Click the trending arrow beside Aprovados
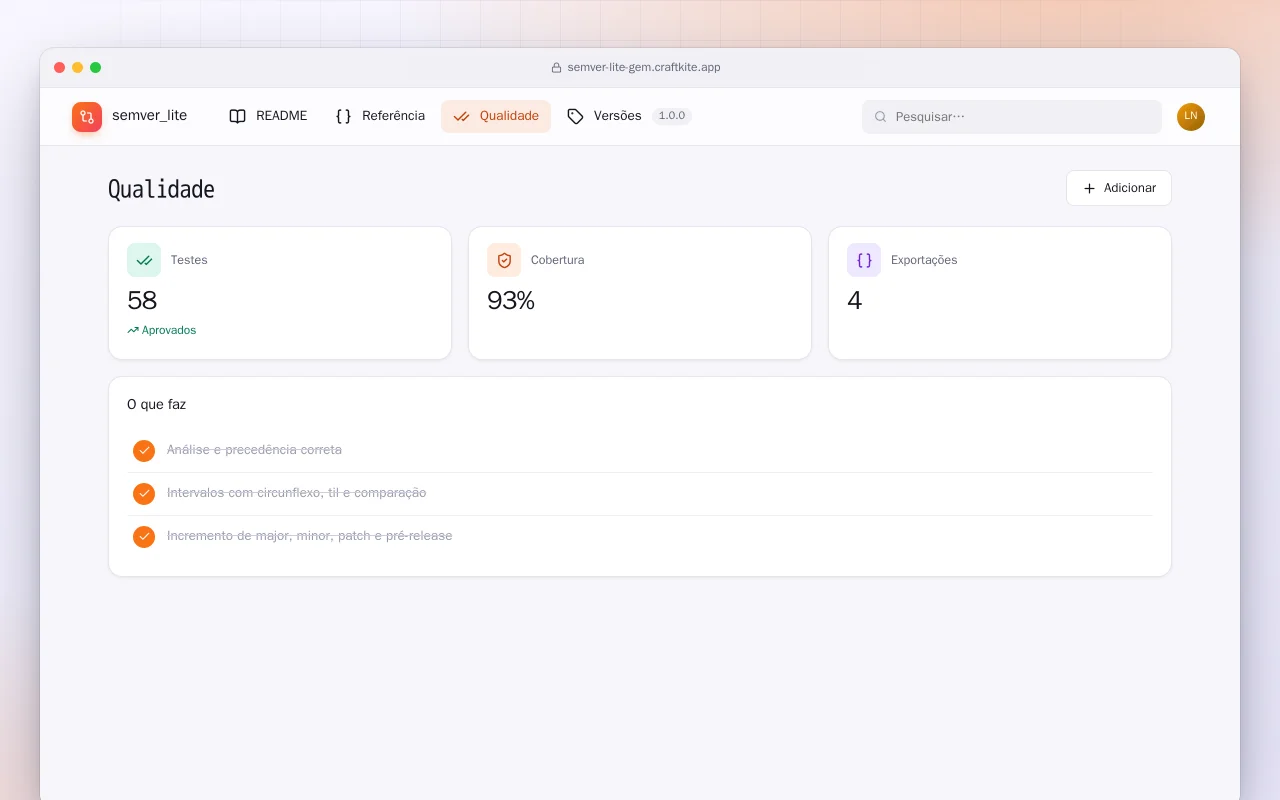This screenshot has height=800, width=1280. pos(133,330)
